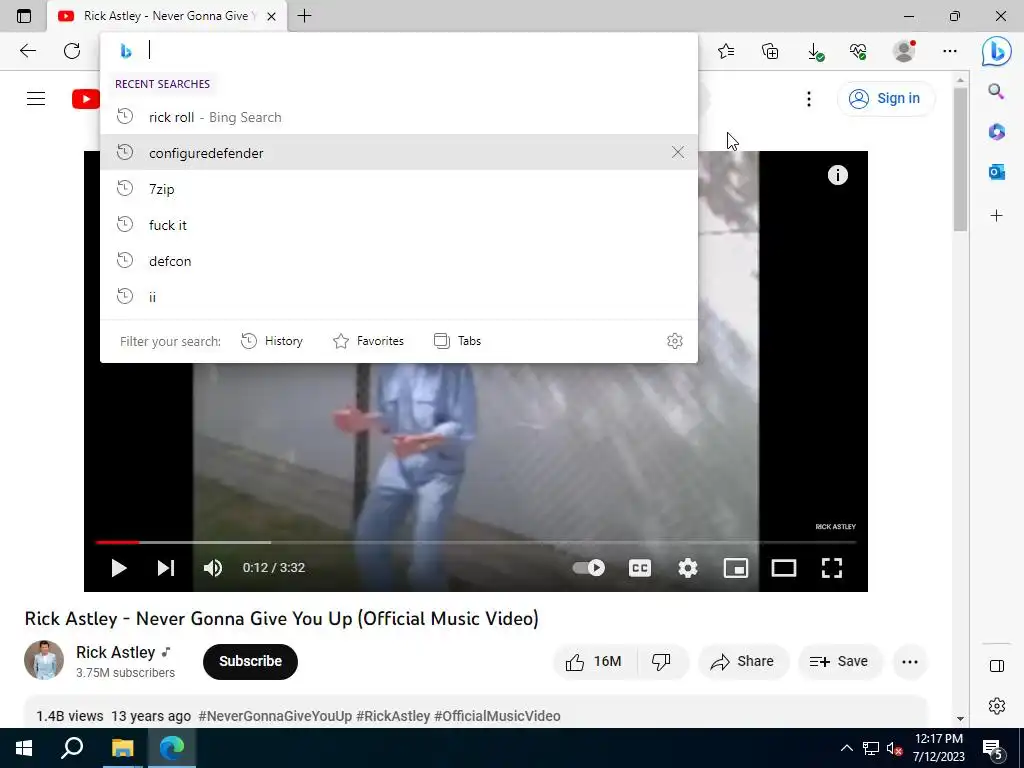Viewport: 1024px width, 768px height.
Task: Open YouTube settings three-dot menu
Action: click(x=808, y=99)
